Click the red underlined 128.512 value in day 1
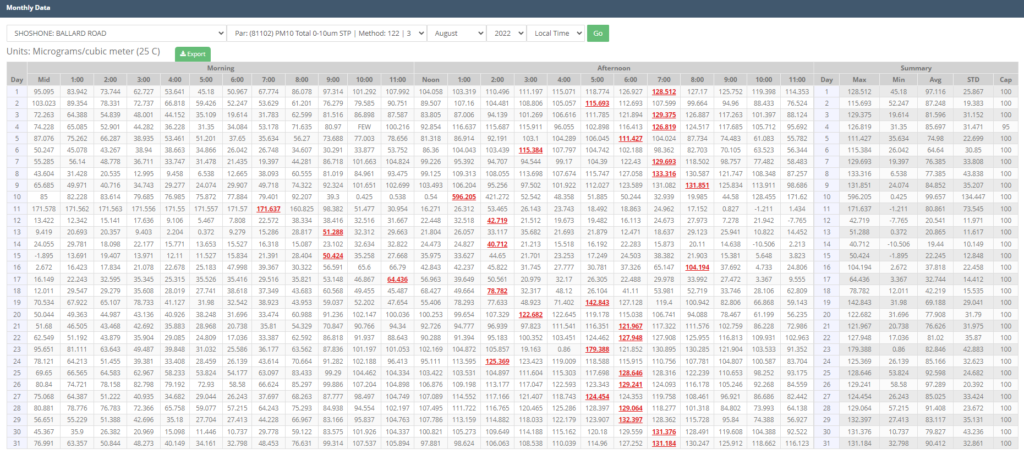This screenshot has width=1024, height=454. [664, 92]
